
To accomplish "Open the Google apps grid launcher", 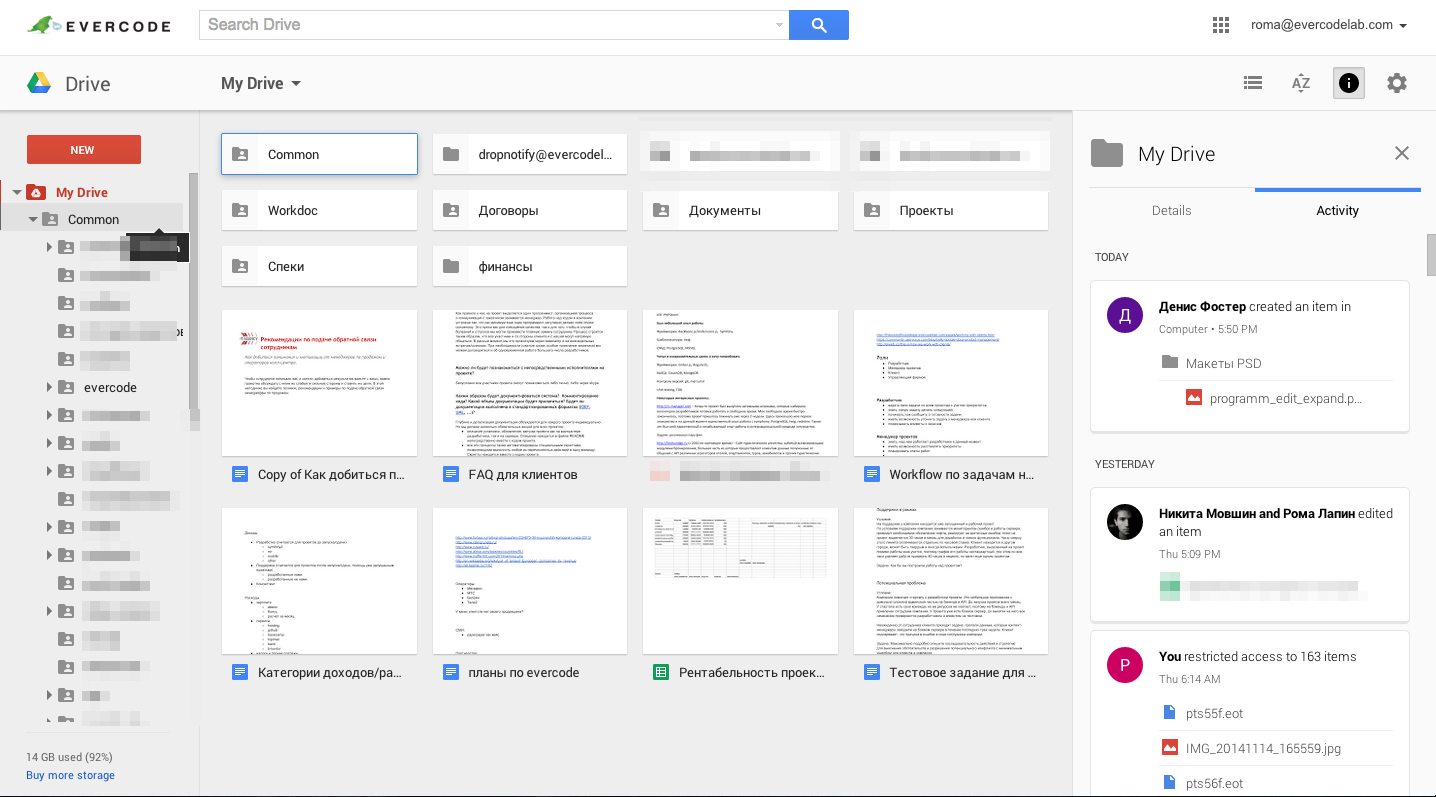I will click(x=1220, y=25).
